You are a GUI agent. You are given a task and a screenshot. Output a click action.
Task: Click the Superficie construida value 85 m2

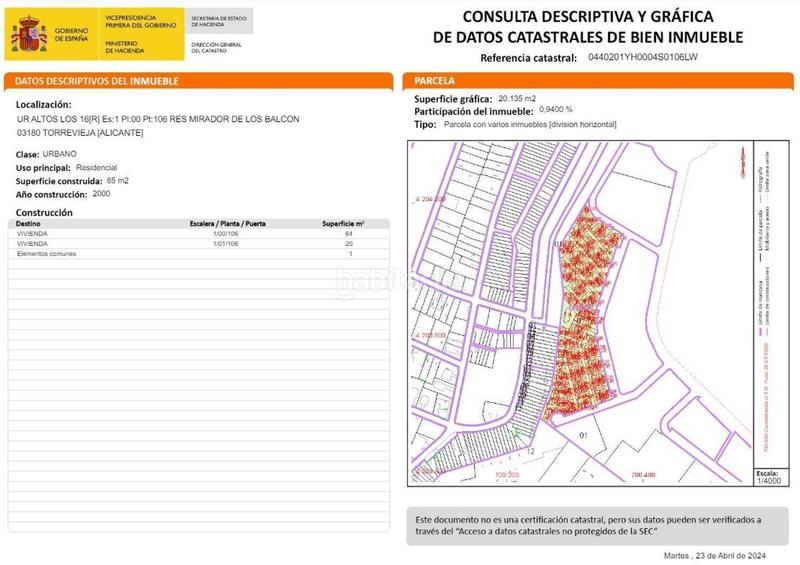click(x=118, y=181)
